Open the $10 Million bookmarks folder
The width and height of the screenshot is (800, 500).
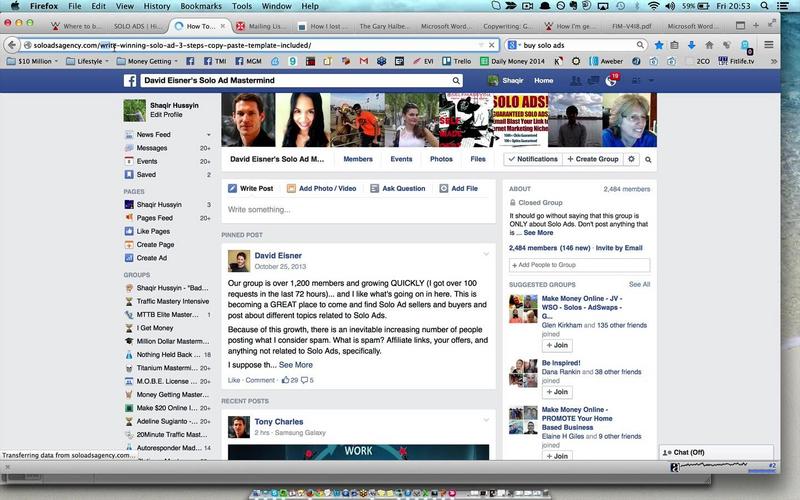[x=32, y=61]
